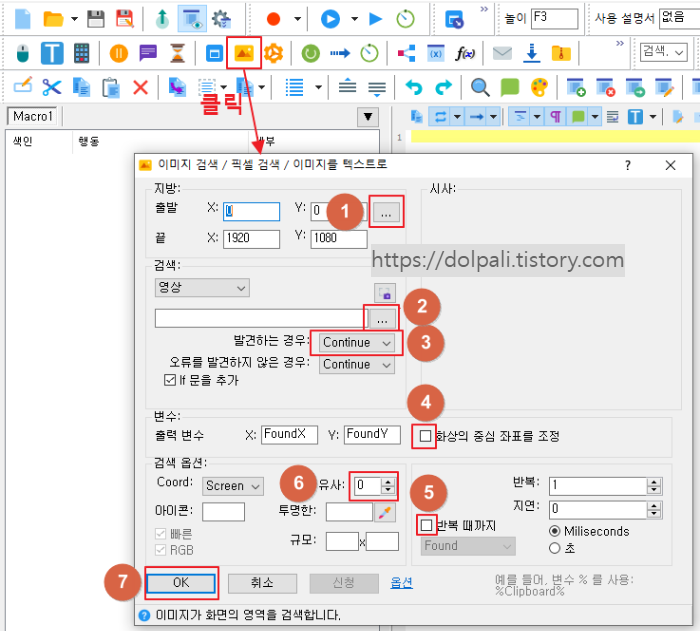Screen dimensions: 700x631
Task: Click the region select ... button next to Y
Action: tap(386, 212)
